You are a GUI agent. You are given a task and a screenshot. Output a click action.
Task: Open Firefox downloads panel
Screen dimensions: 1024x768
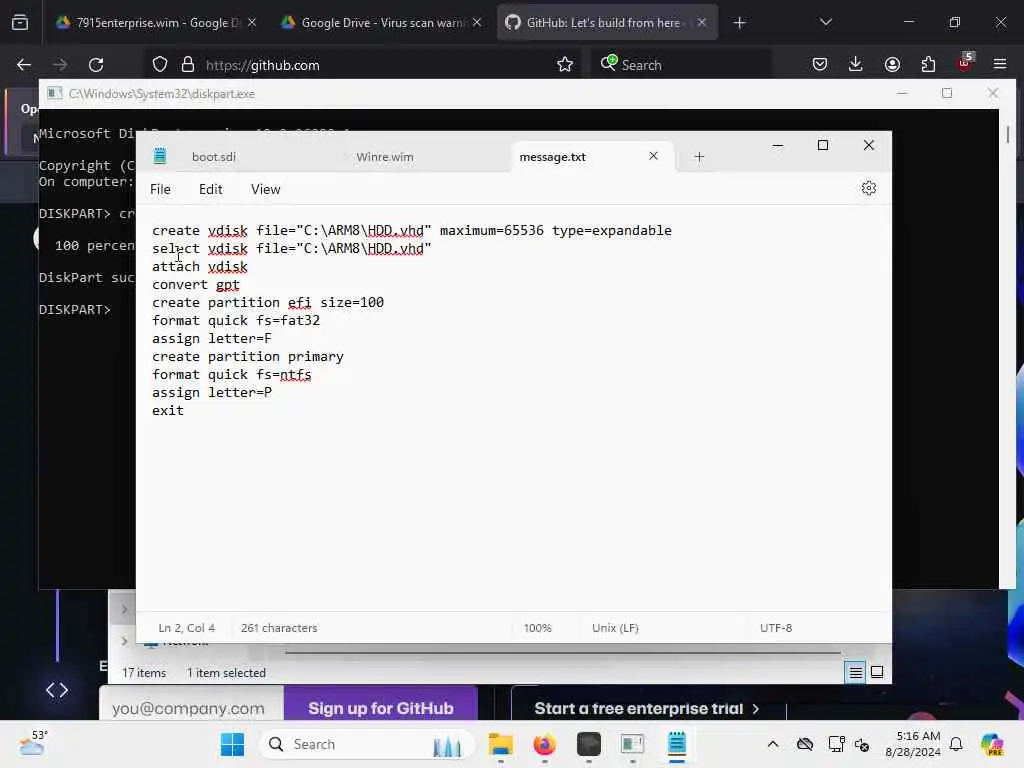click(x=856, y=65)
